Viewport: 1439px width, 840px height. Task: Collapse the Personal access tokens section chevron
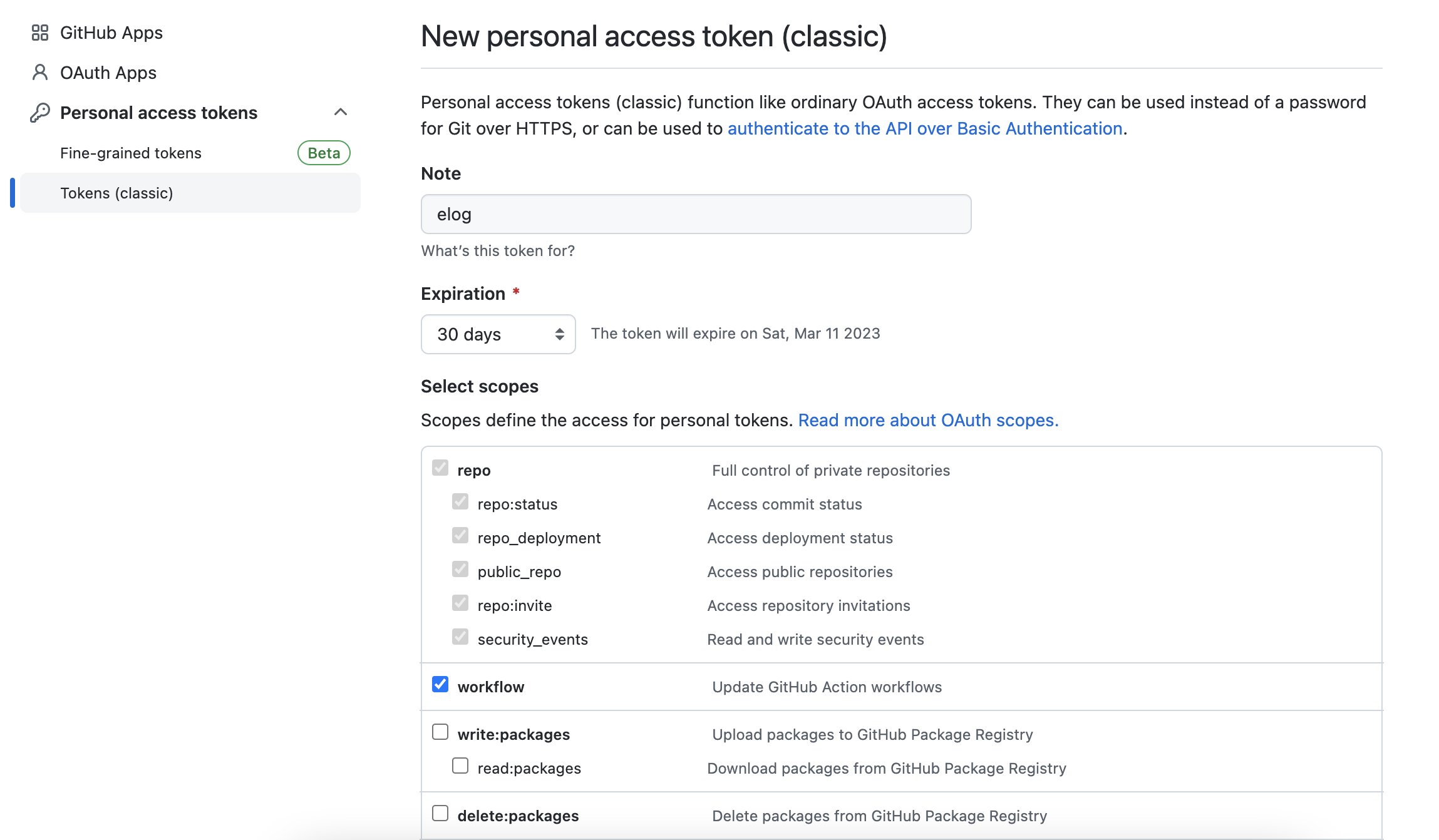coord(341,112)
